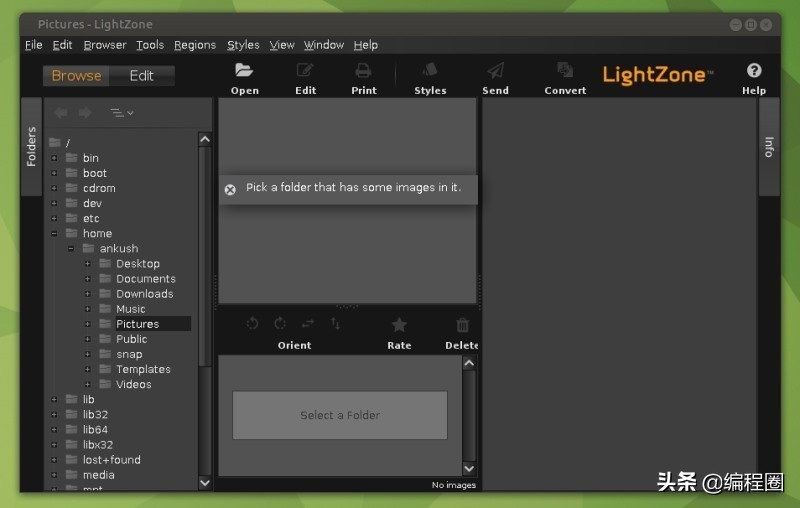Screen dimensions: 800x508
Task: Select the media folder
Action: click(98, 475)
